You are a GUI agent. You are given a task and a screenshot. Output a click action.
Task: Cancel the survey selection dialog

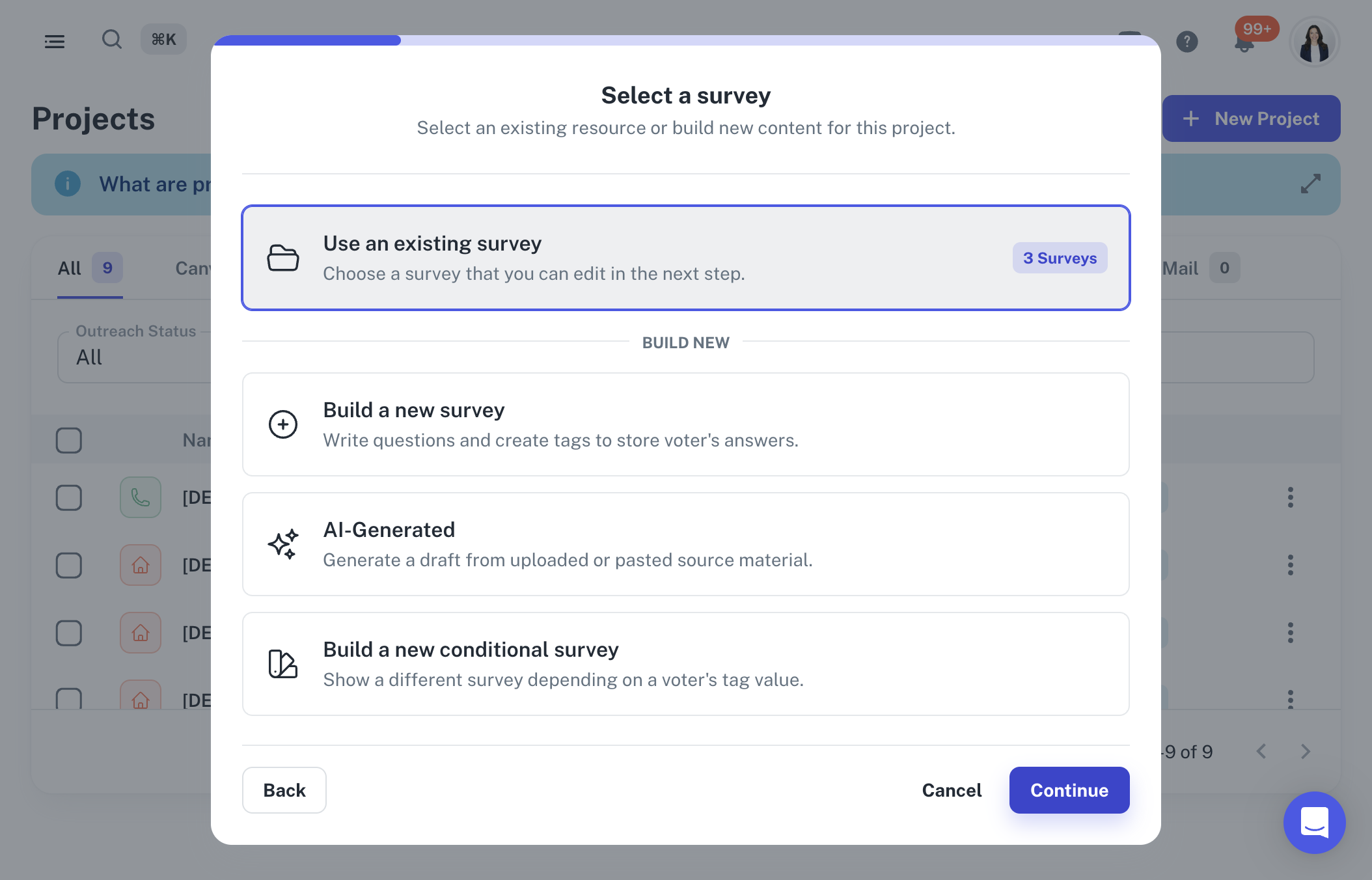click(952, 790)
